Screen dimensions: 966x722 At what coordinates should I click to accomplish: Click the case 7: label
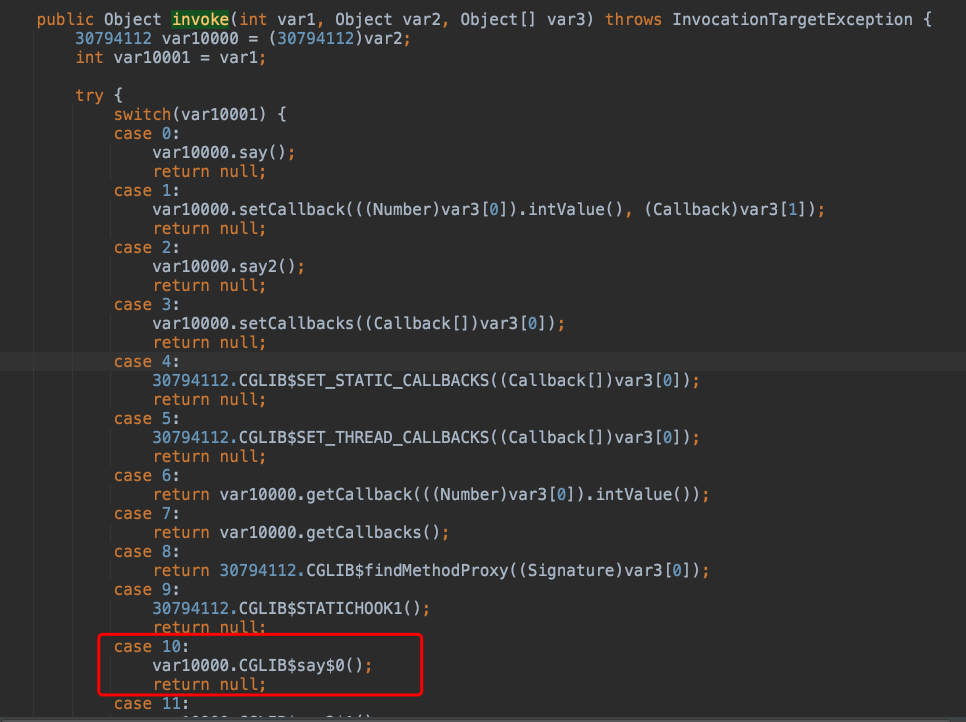[147, 514]
